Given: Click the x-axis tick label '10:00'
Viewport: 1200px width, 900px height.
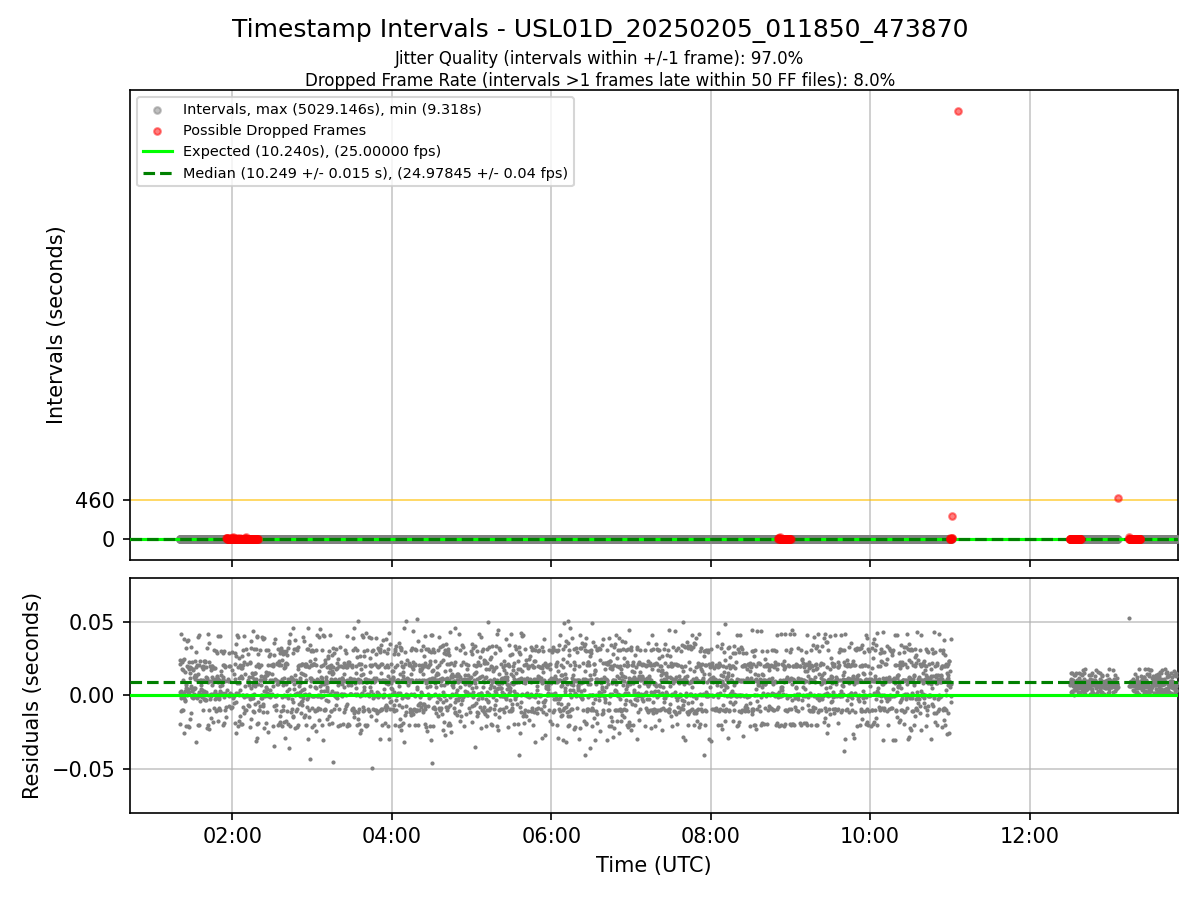Looking at the screenshot, I should pyautogui.click(x=870, y=837).
